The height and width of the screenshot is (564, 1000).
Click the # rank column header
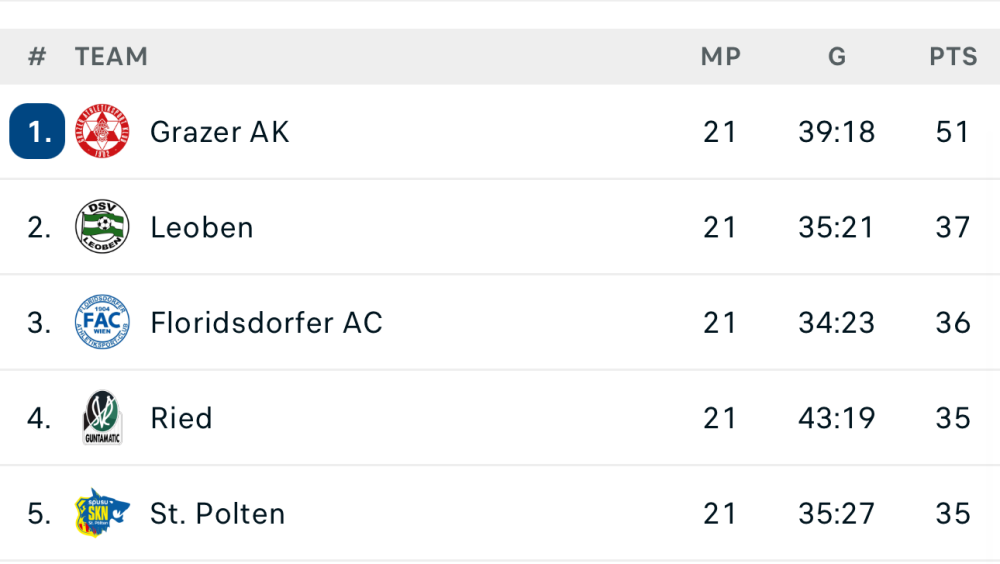click(x=37, y=57)
